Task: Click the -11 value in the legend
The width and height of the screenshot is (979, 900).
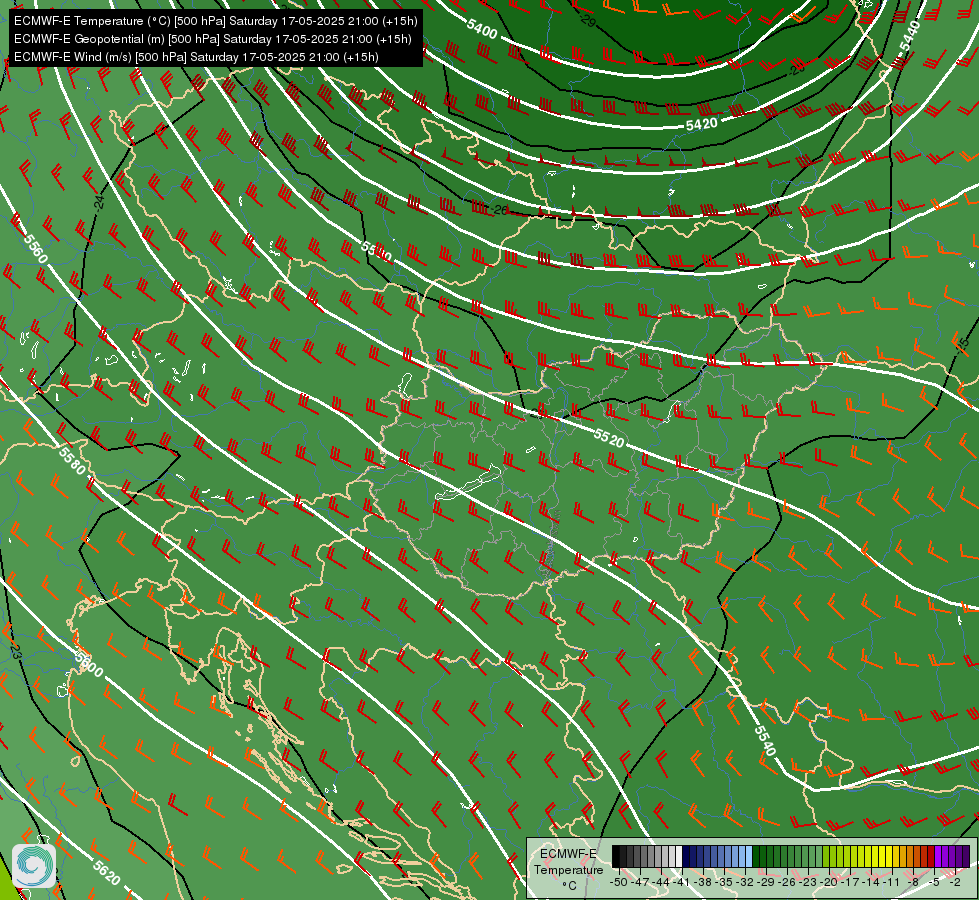Action: 893,882
